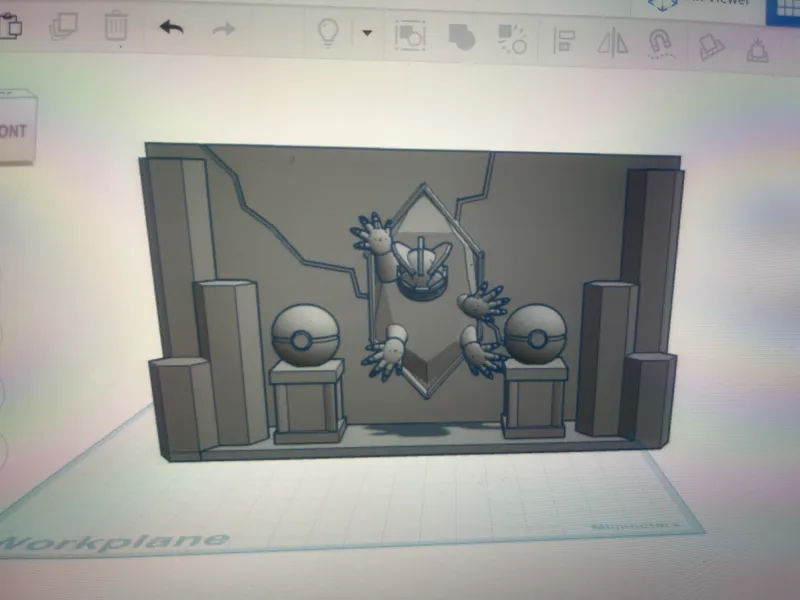Image resolution: width=800 pixels, height=600 pixels.
Task: Undo the last action
Action: point(171,27)
